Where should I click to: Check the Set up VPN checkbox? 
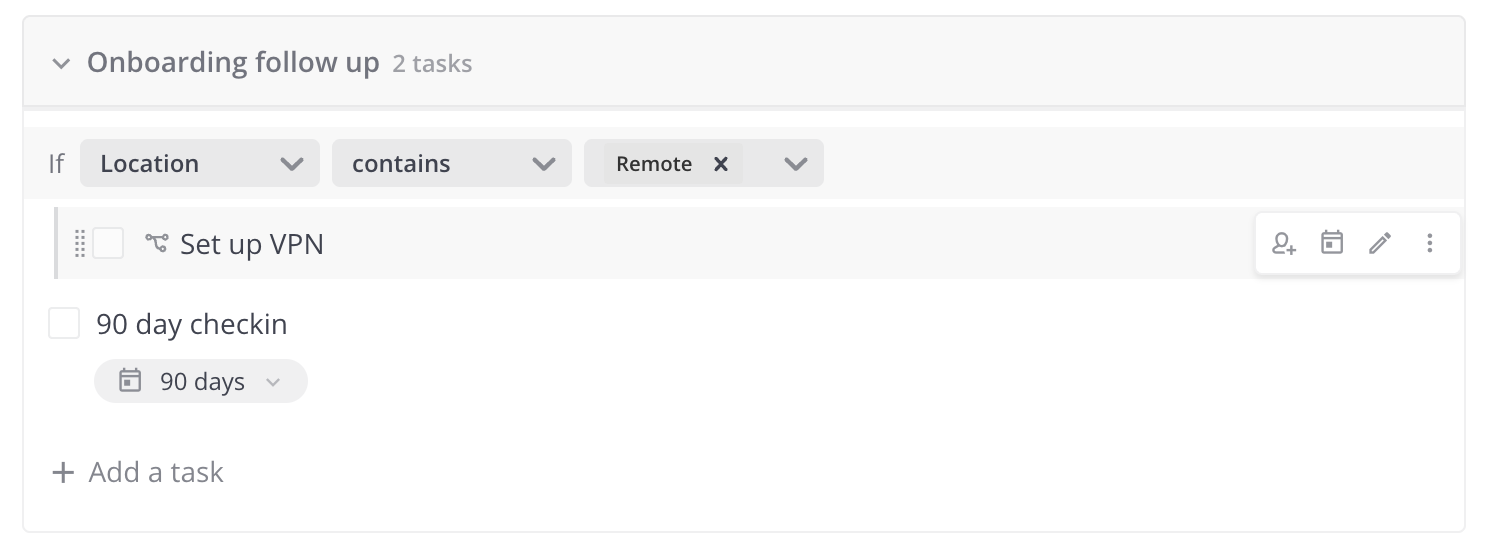108,243
